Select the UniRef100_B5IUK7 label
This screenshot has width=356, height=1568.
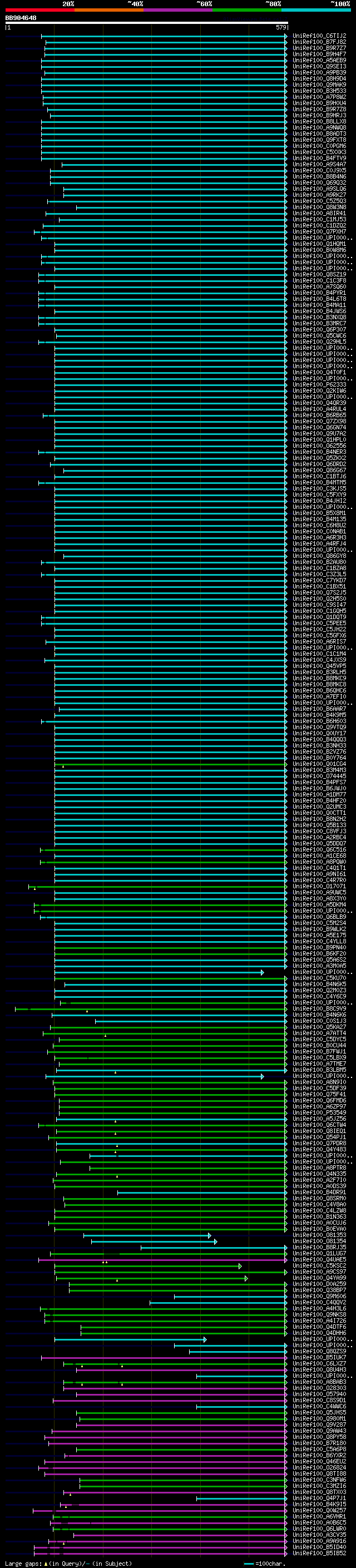click(319, 1357)
